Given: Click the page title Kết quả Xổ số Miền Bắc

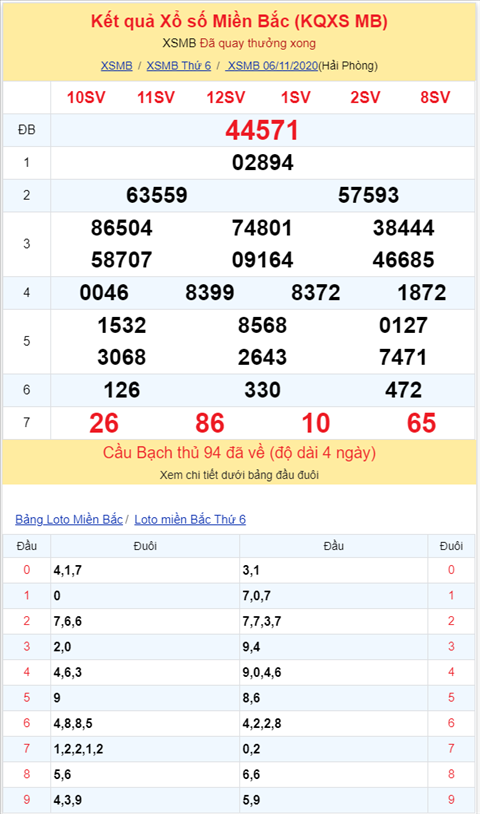Looking at the screenshot, I should (x=239, y=21).
